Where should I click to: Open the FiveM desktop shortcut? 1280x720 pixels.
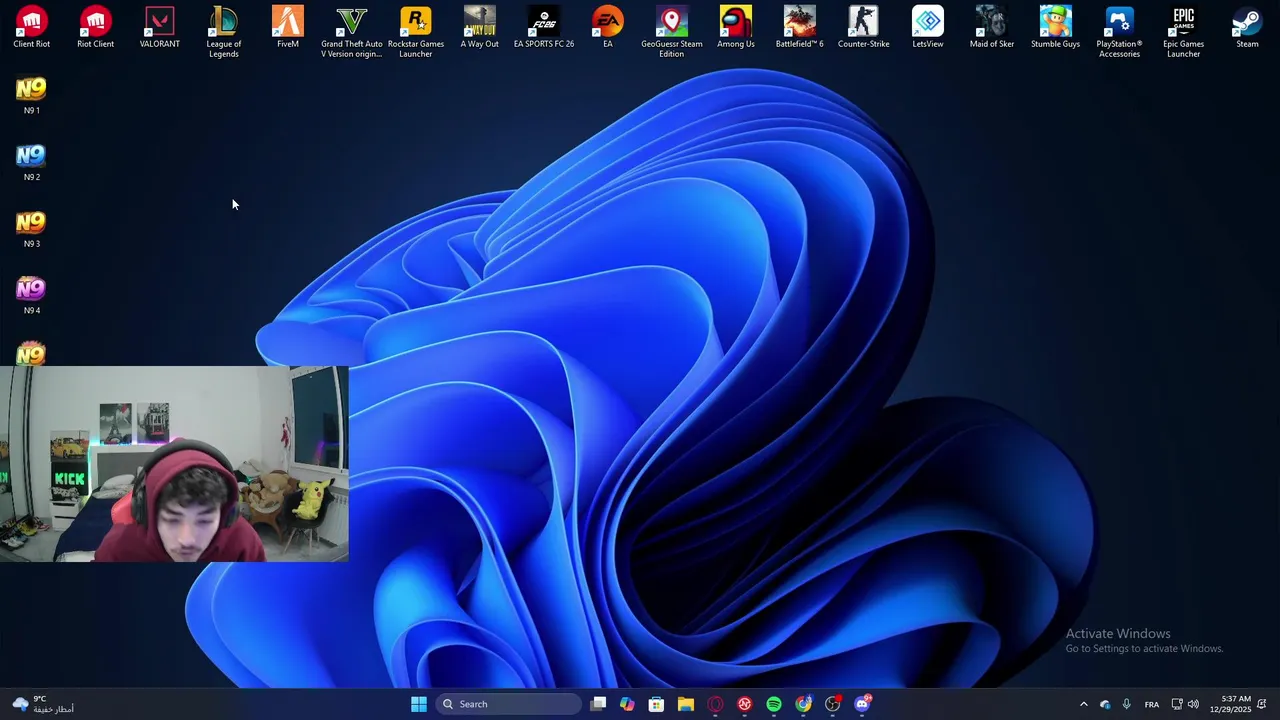[287, 28]
